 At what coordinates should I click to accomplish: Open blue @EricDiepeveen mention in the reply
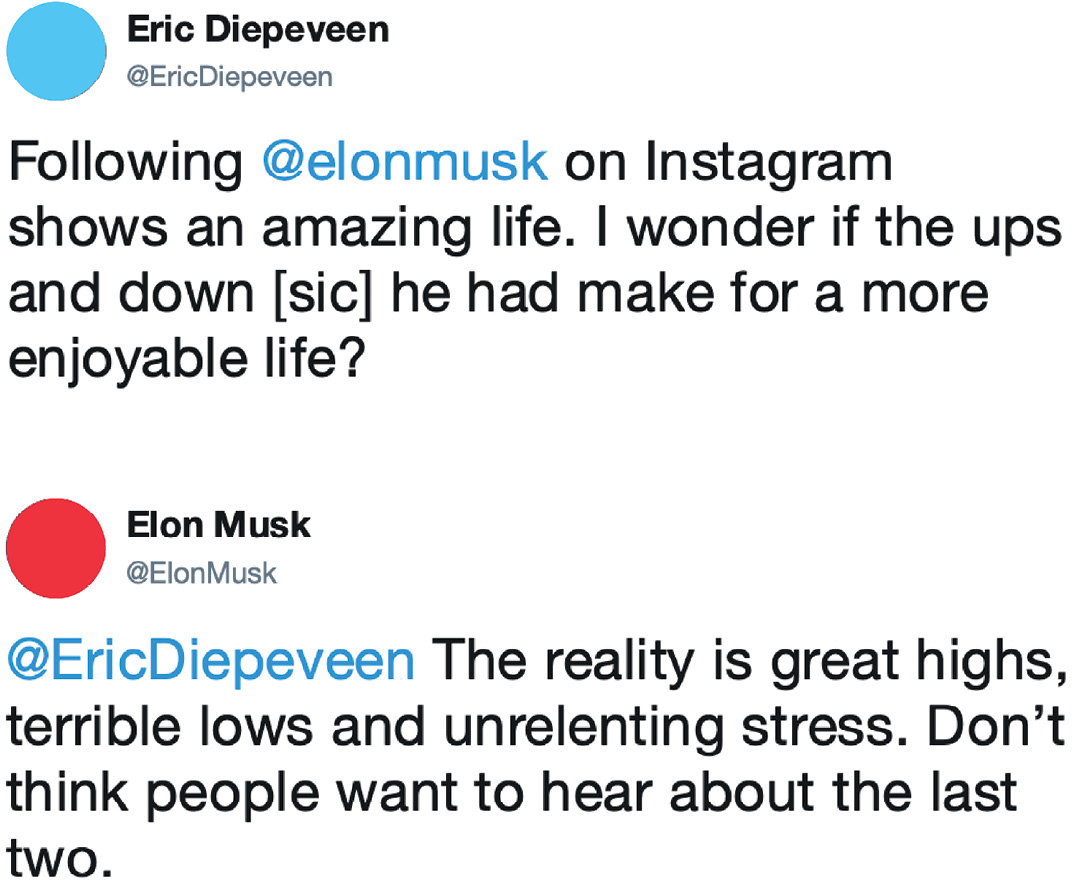point(211,661)
